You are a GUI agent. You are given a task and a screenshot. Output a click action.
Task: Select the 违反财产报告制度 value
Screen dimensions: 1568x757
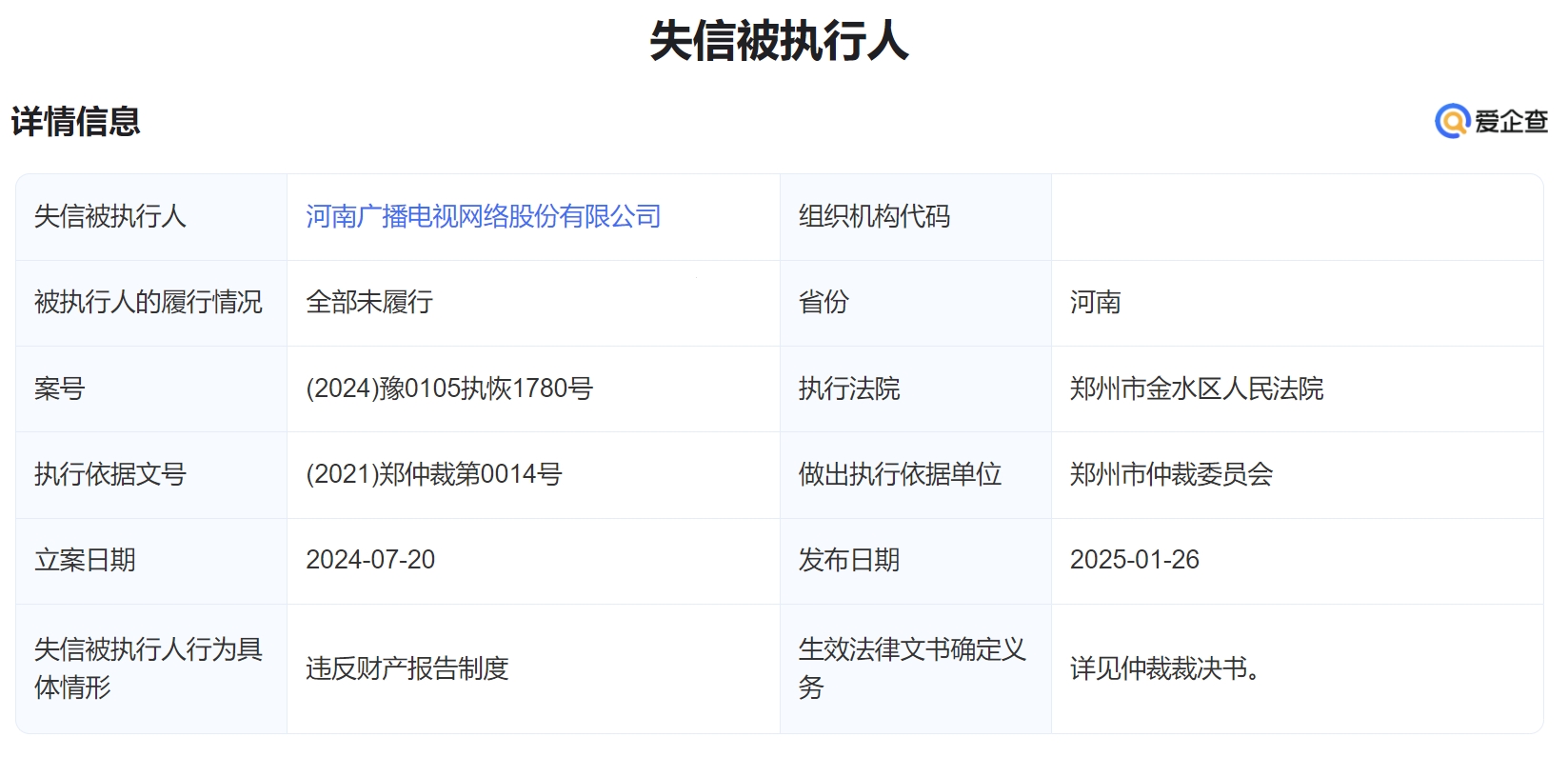(x=407, y=668)
